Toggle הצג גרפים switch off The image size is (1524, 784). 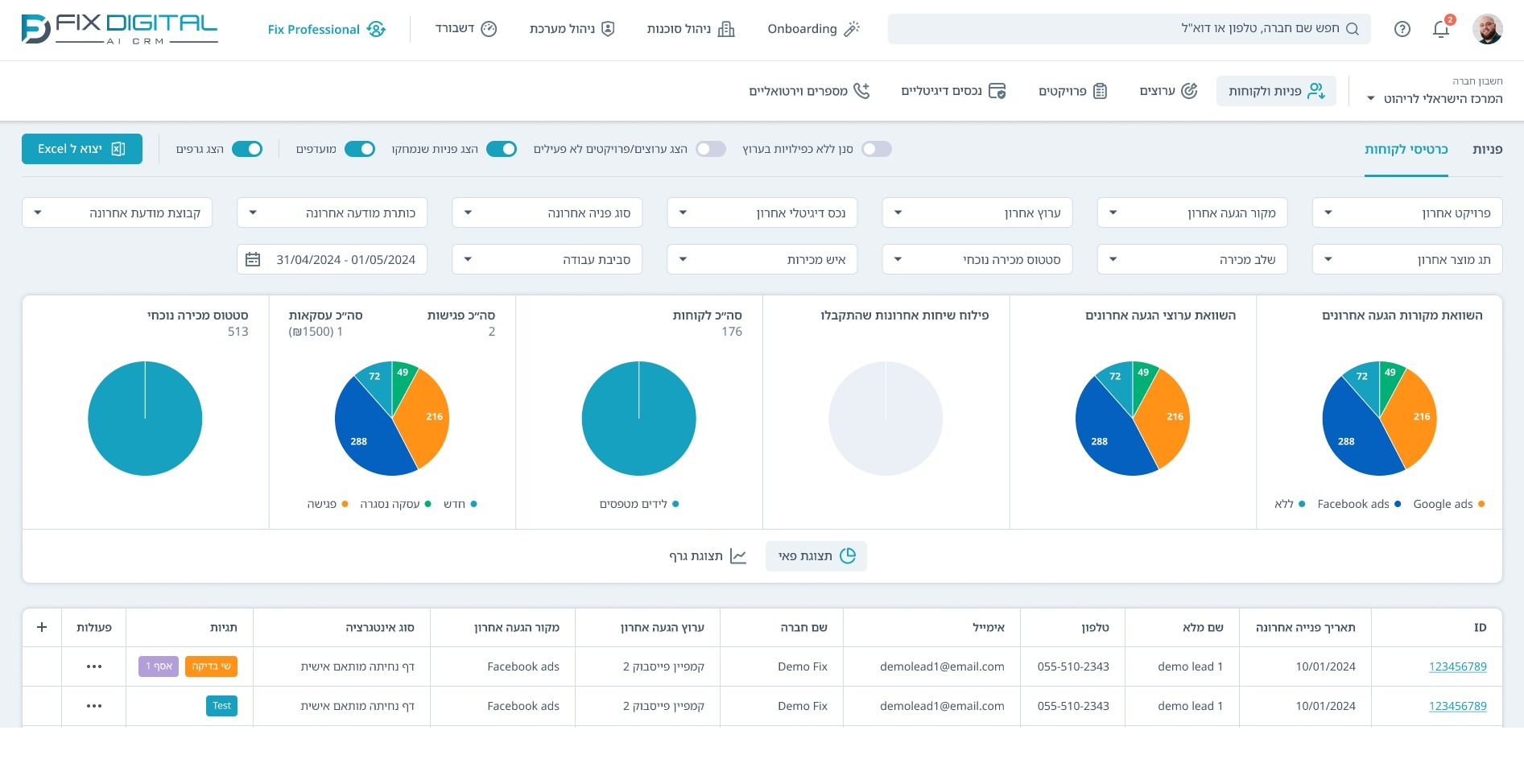(247, 149)
